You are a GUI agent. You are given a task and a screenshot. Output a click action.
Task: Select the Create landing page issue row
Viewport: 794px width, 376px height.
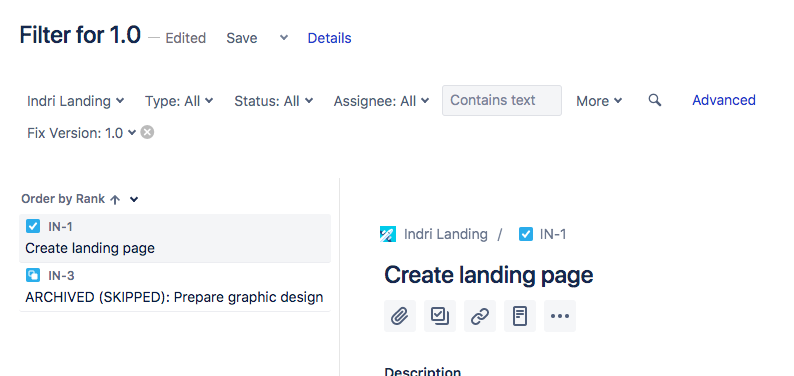(x=175, y=238)
